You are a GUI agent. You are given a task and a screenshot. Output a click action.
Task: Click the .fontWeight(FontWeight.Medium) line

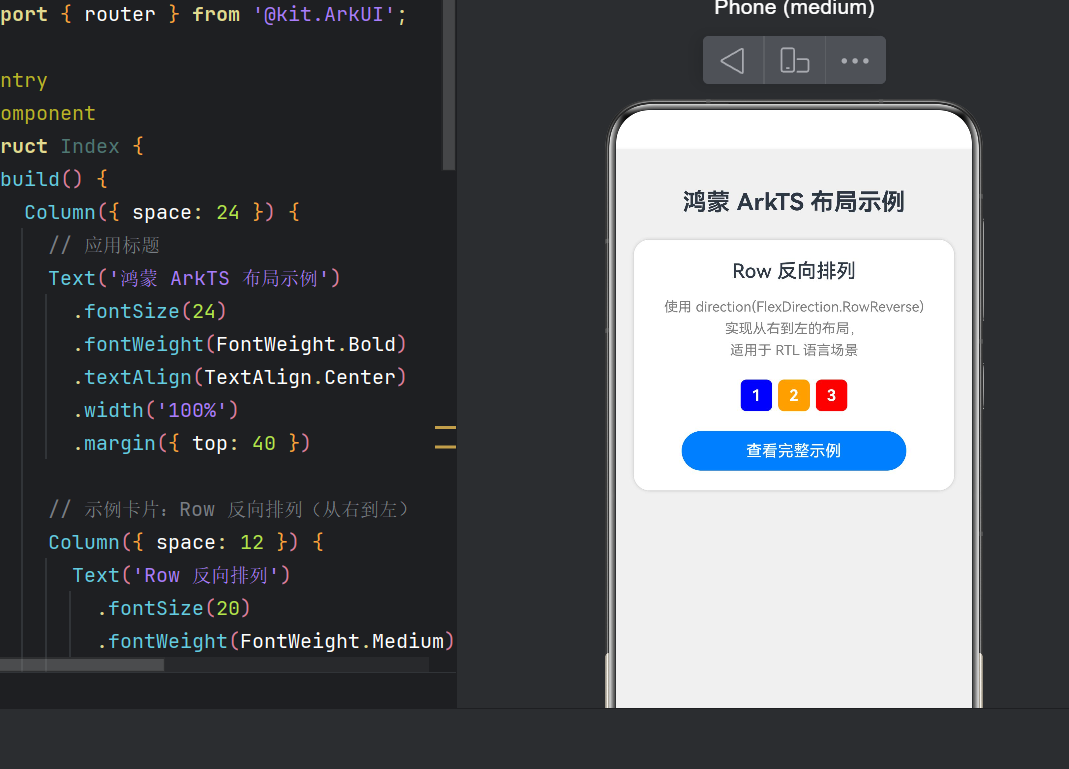tap(275, 642)
